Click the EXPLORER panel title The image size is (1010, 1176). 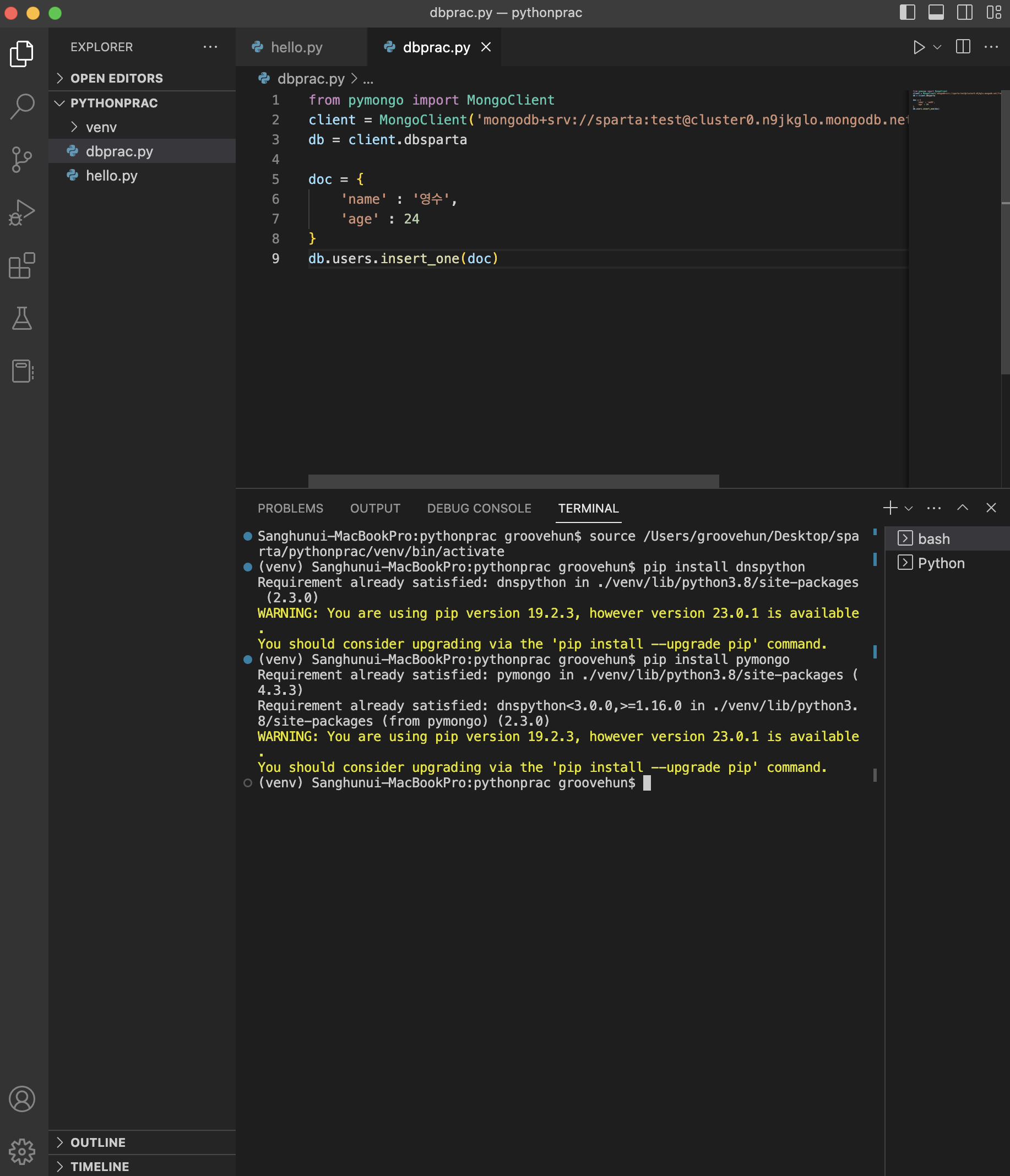pyautogui.click(x=102, y=47)
